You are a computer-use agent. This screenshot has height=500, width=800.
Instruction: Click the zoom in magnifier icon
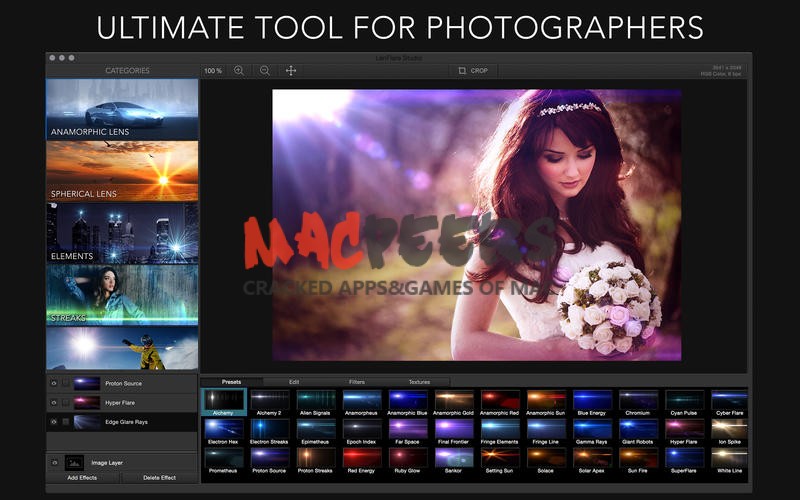pos(239,71)
